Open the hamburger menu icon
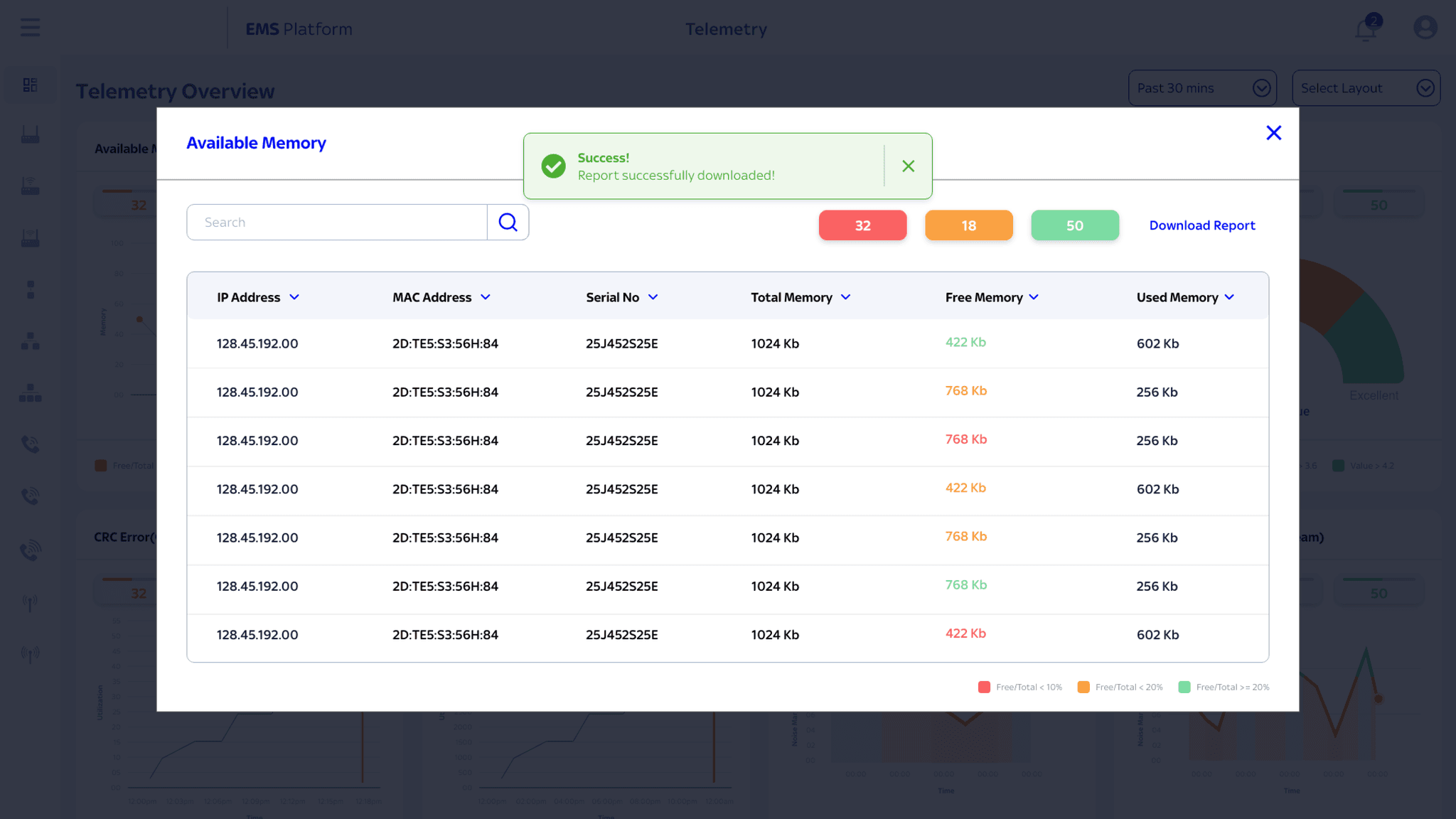The width and height of the screenshot is (1456, 819). click(x=30, y=28)
